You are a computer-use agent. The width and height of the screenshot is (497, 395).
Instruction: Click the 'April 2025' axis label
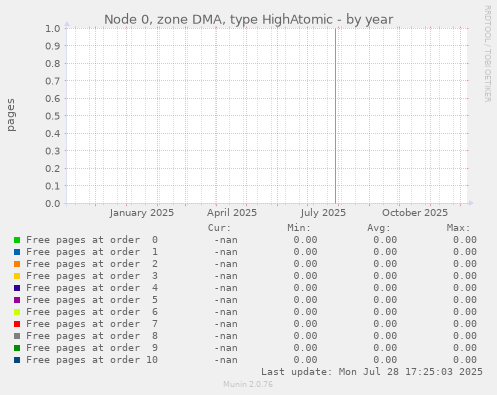232,213
